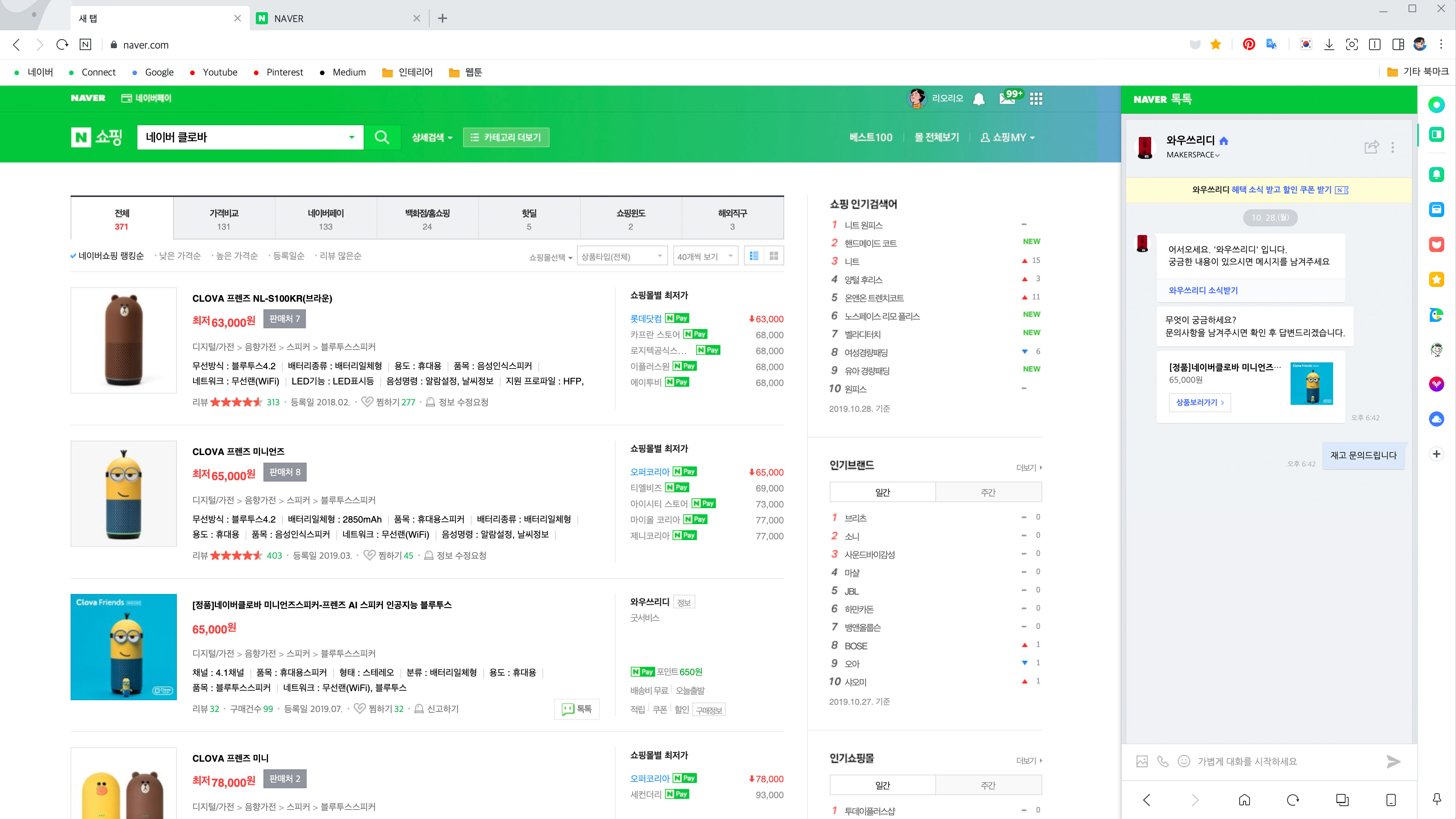
Task: Click the image attach icon in chat
Action: 1142,761
